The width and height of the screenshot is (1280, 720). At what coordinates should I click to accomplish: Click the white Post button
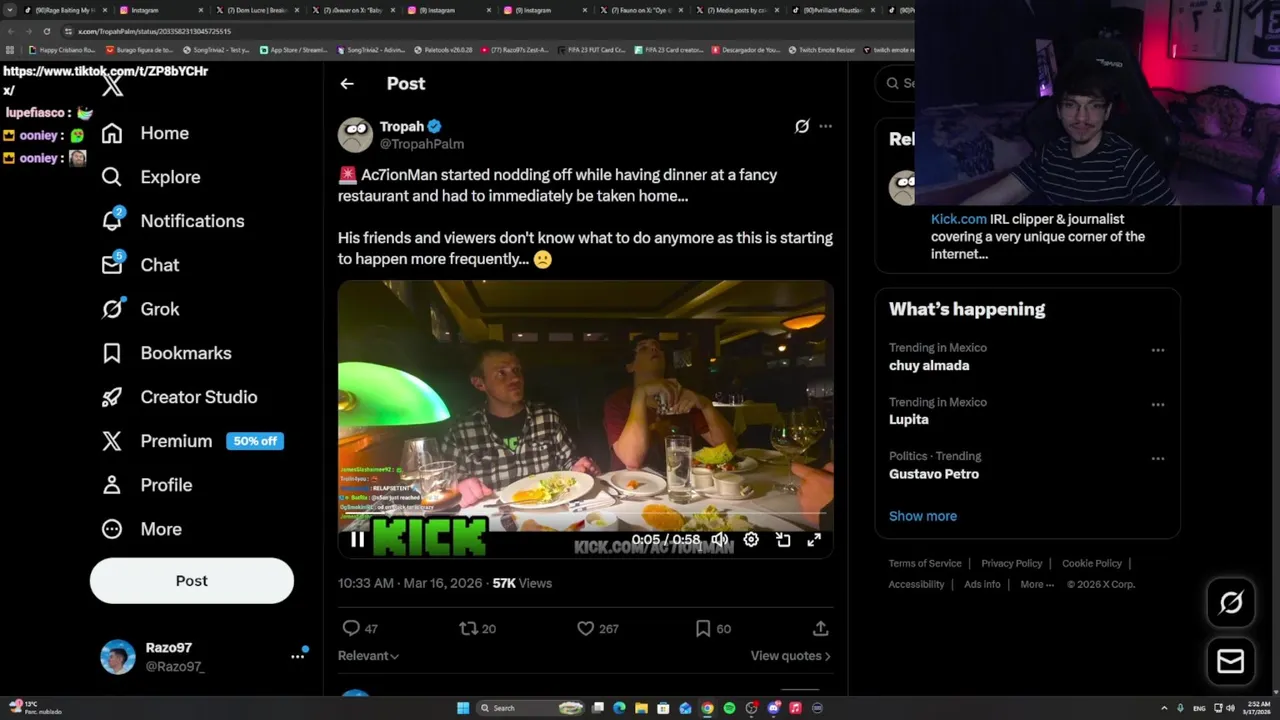(x=192, y=581)
